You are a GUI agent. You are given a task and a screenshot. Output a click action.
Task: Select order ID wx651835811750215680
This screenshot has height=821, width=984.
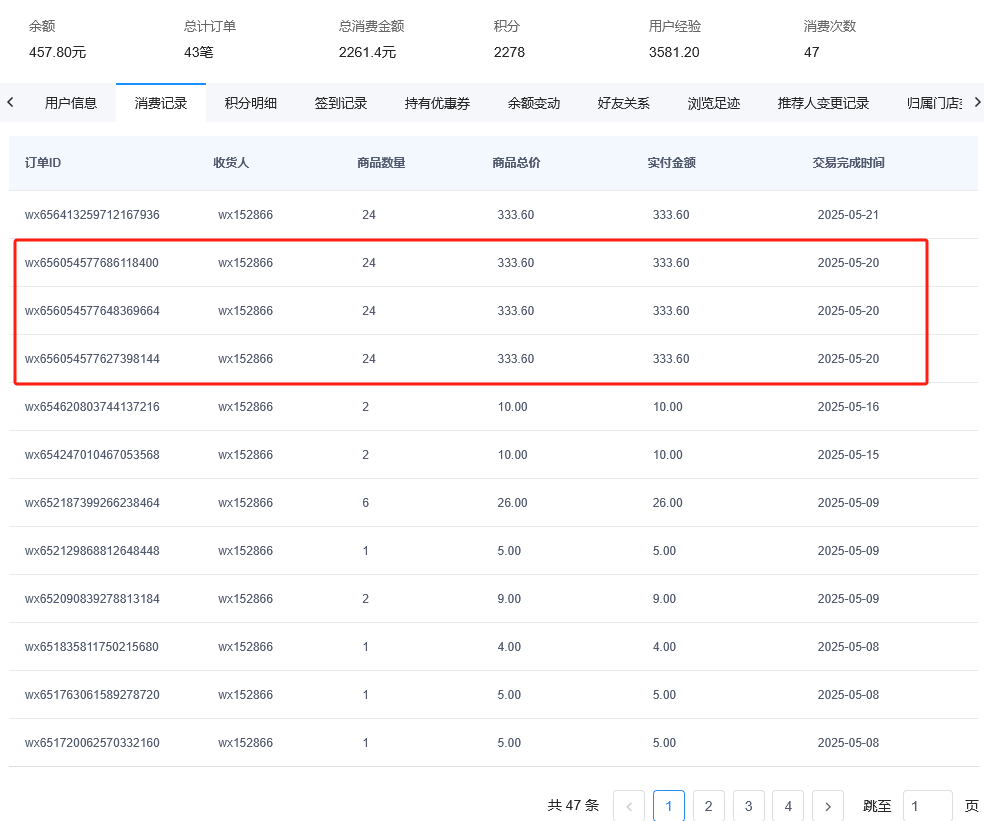point(92,647)
